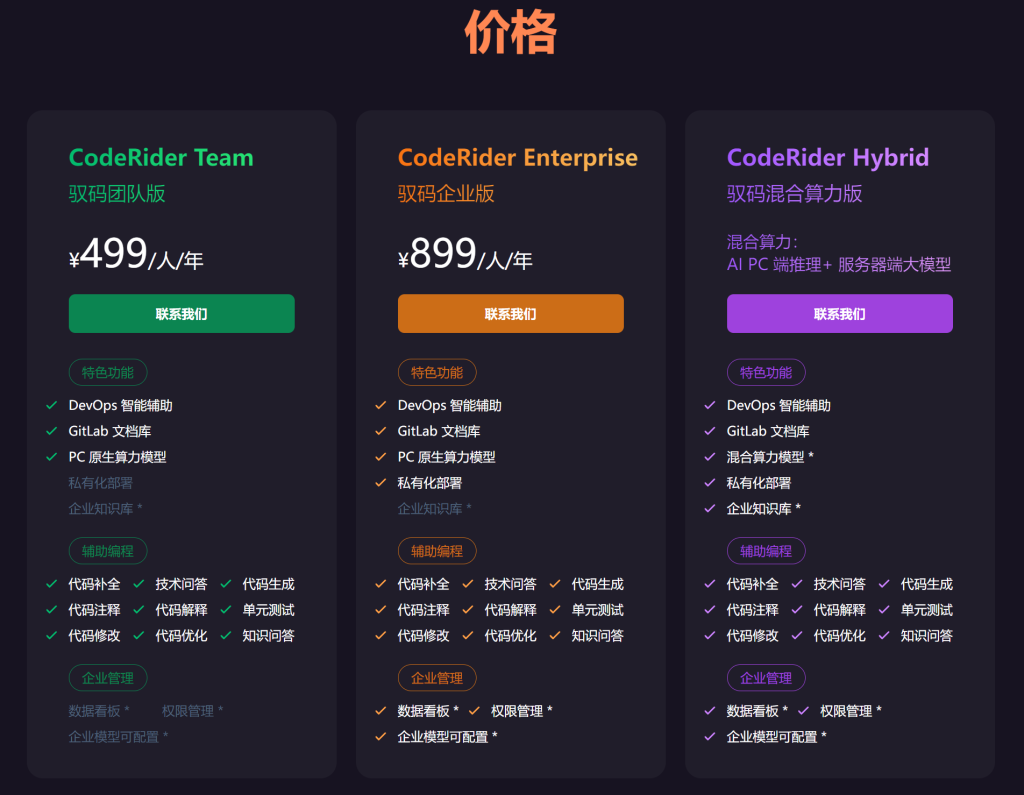Click disabled 私有化部署 in Team card

tap(101, 483)
